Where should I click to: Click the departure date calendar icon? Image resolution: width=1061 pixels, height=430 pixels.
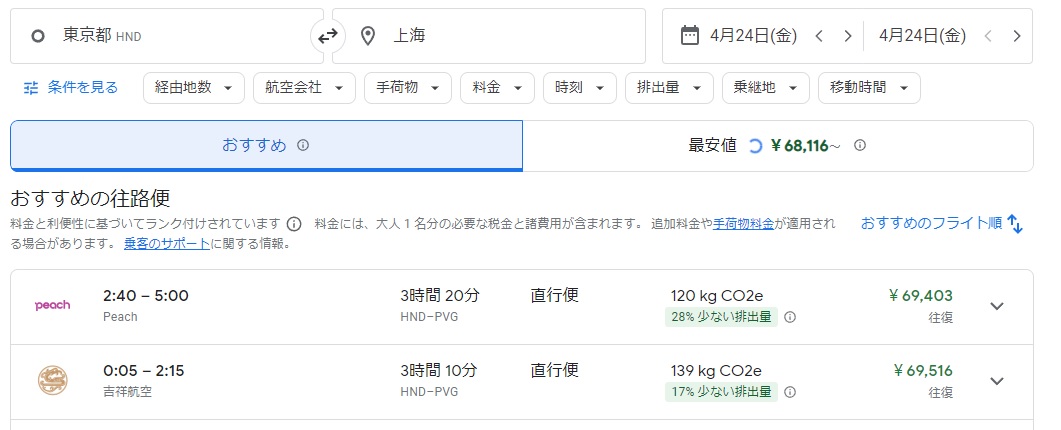(x=689, y=36)
